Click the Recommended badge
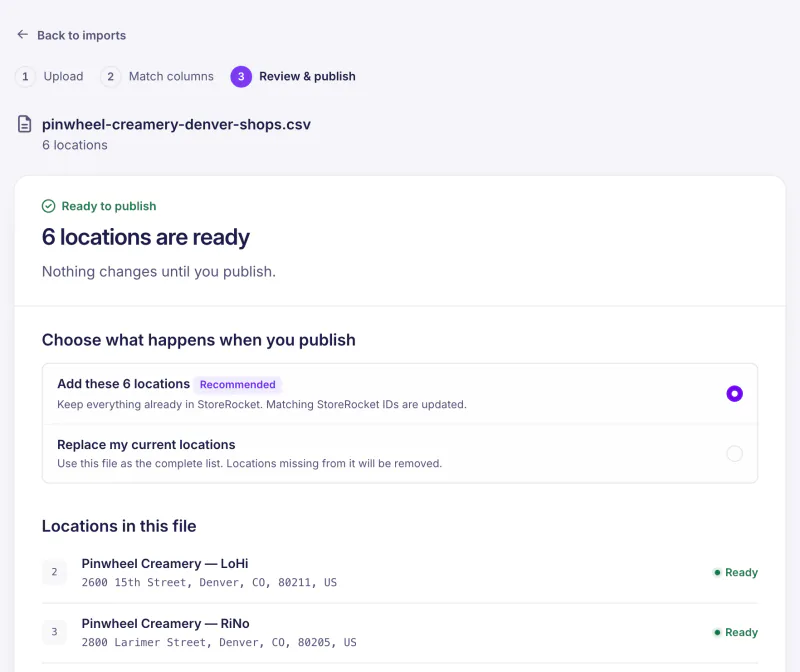The width and height of the screenshot is (800, 672). coord(237,384)
